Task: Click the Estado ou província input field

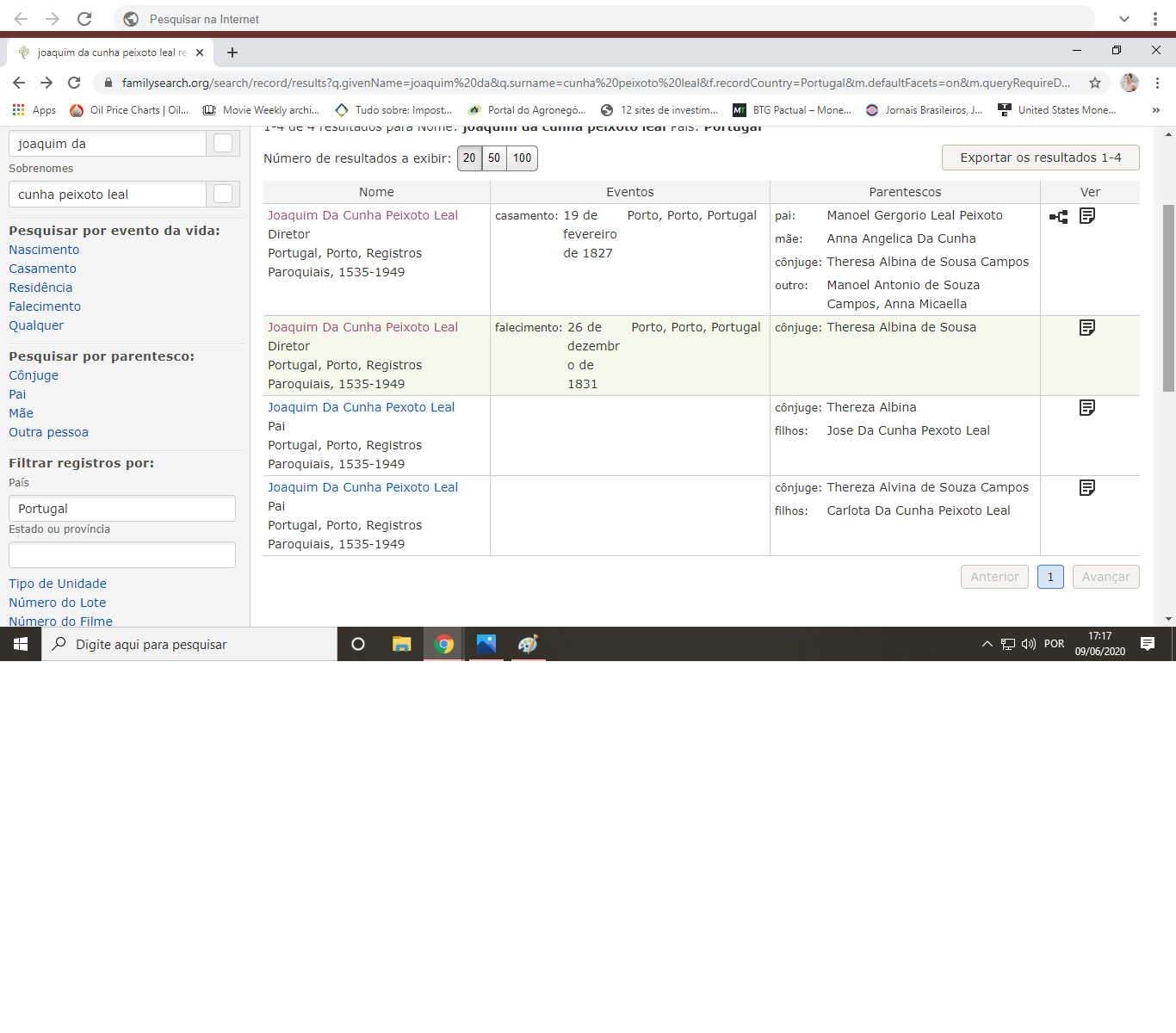Action: (x=122, y=555)
